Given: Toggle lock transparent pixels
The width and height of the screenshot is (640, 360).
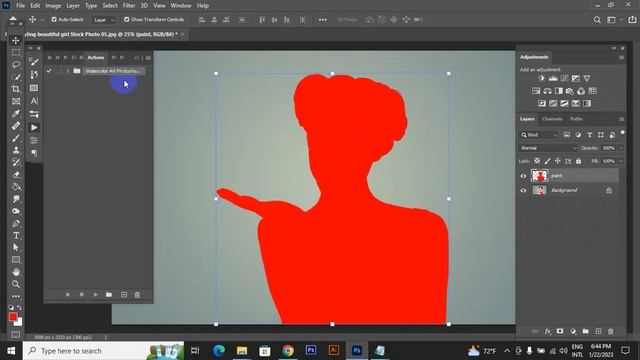Looking at the screenshot, I should tap(537, 161).
